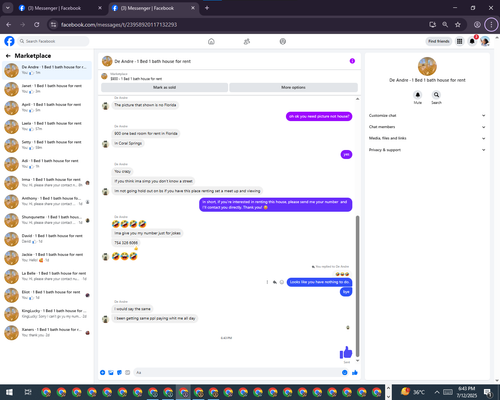Attach a file using the photo icon
Viewport: 500px width, 400px height.
tap(111, 372)
